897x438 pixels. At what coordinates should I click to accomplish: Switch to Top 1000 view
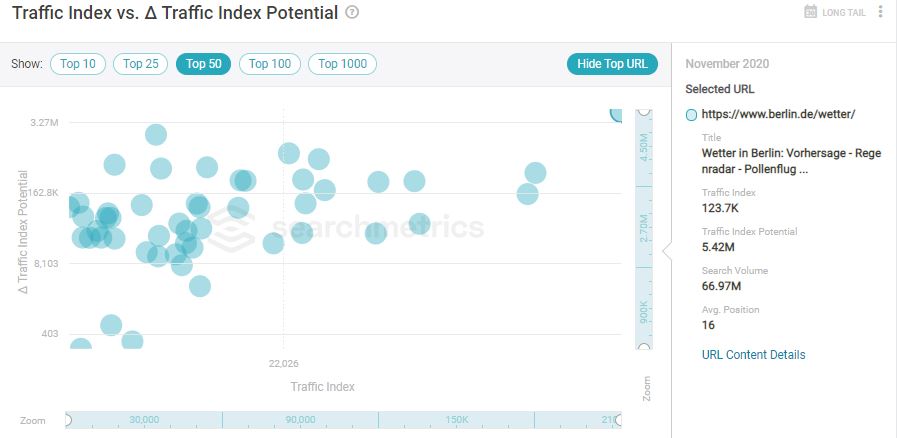point(342,64)
